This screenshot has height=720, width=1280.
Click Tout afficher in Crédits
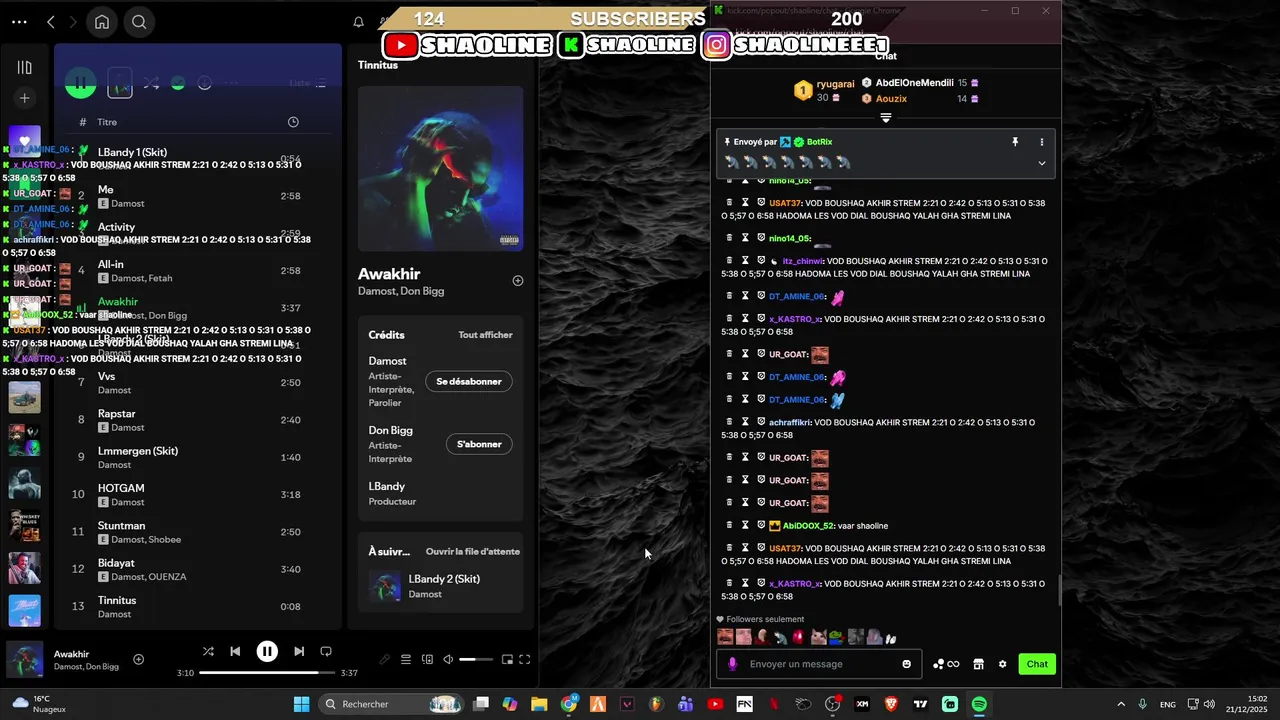(485, 335)
